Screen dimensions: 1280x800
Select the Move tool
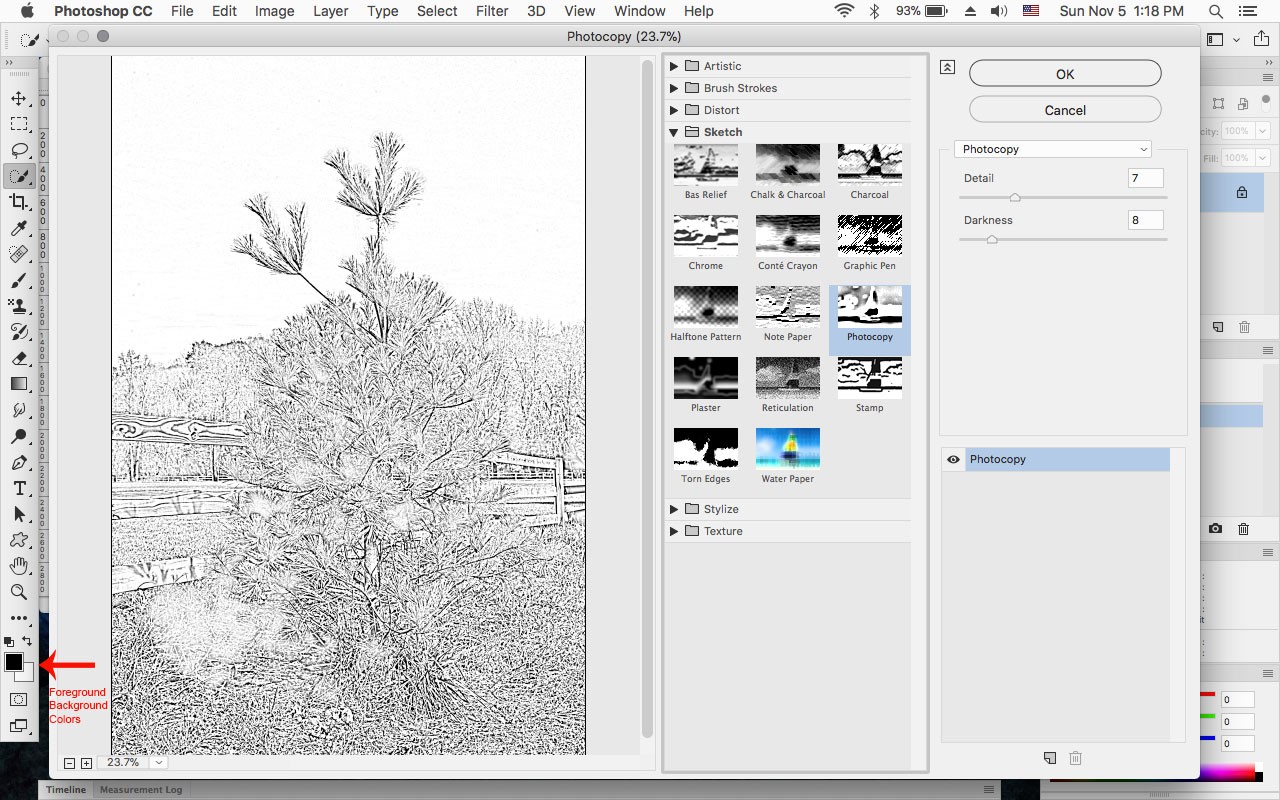click(x=18, y=99)
